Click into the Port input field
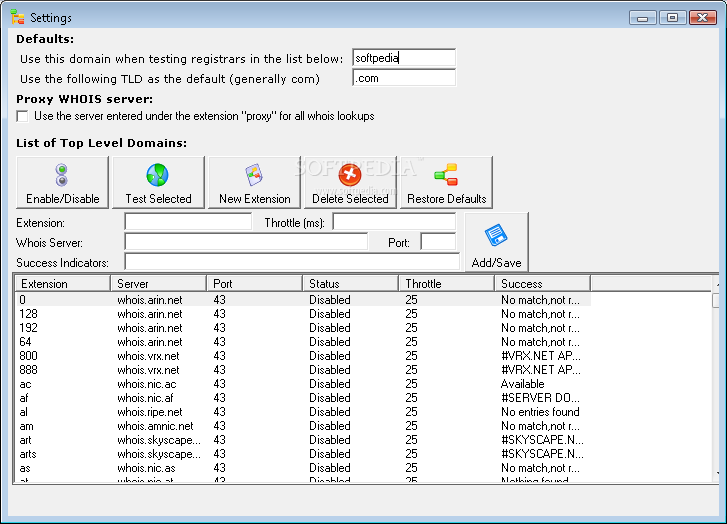The width and height of the screenshot is (727, 524). coord(438,242)
